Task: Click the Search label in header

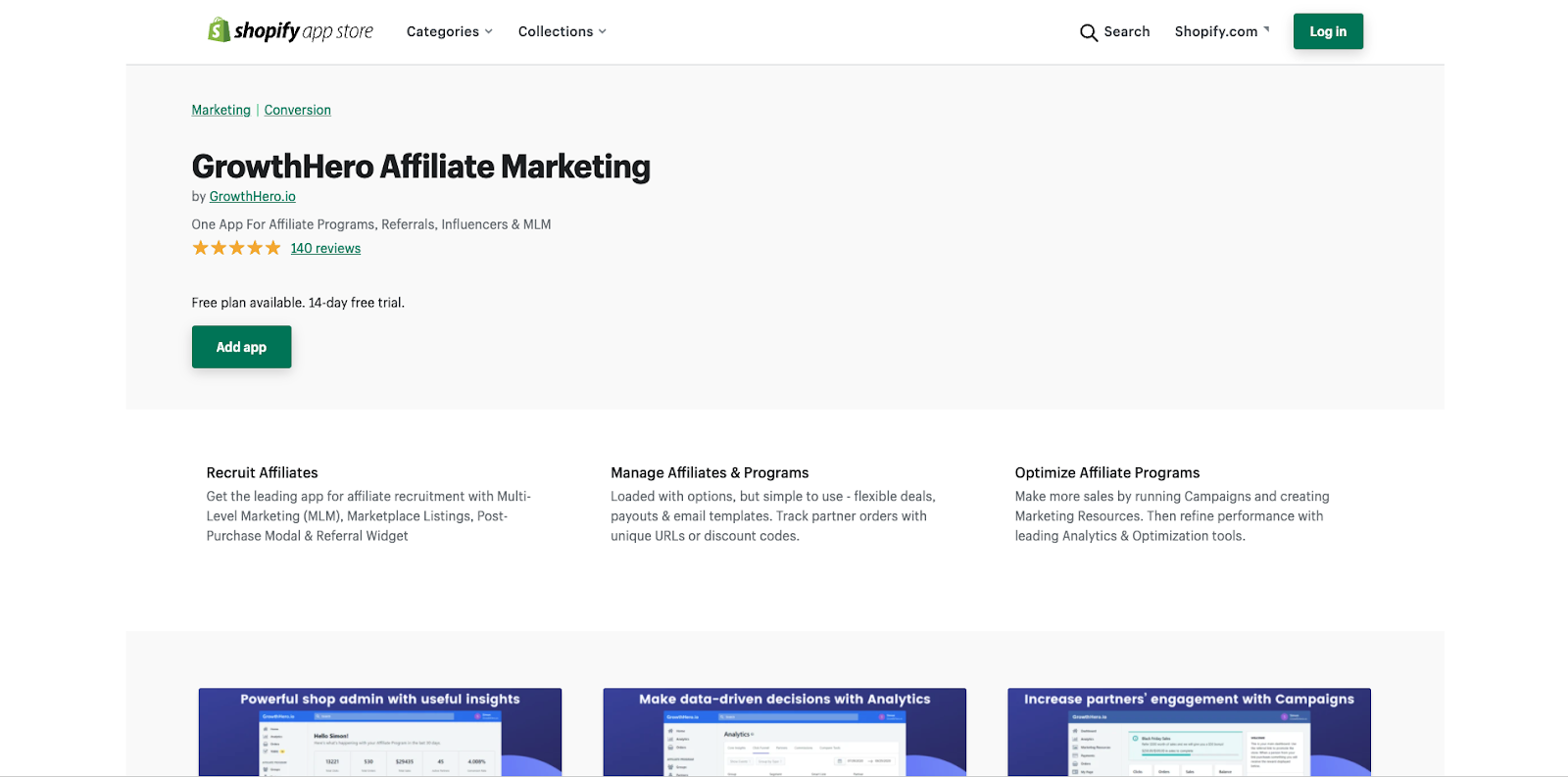Action: (1127, 31)
